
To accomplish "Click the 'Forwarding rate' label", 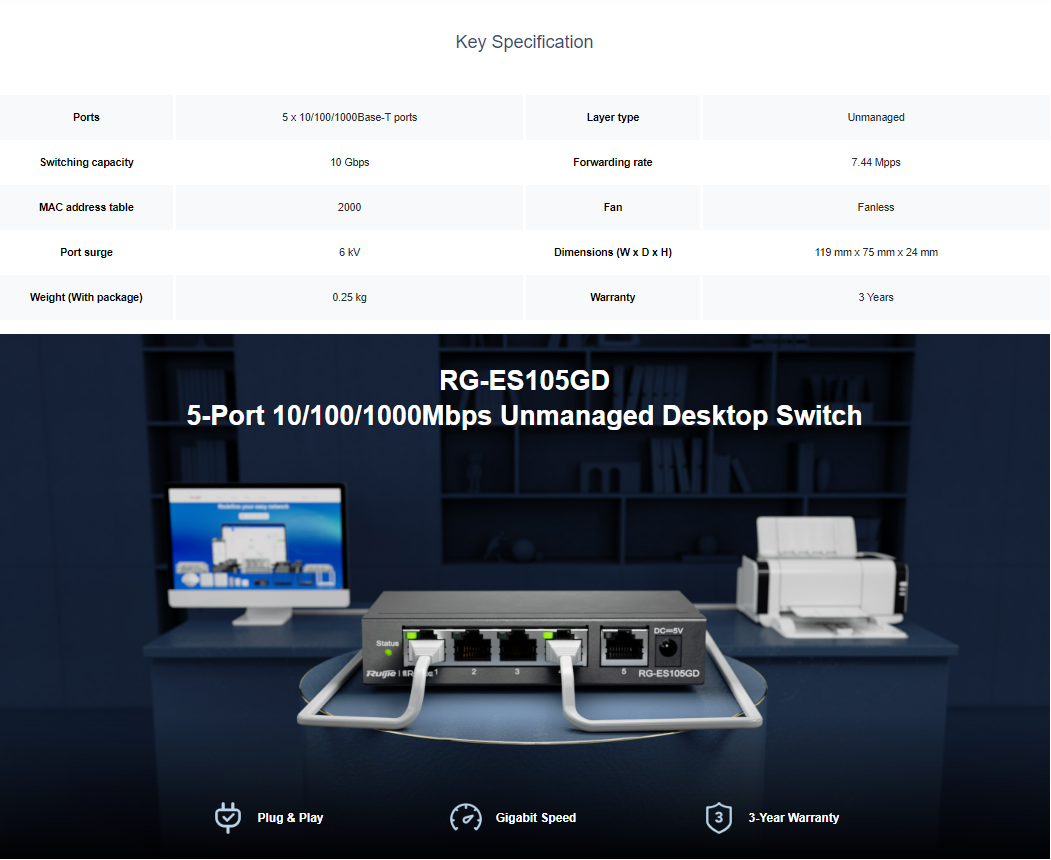I will point(613,162).
